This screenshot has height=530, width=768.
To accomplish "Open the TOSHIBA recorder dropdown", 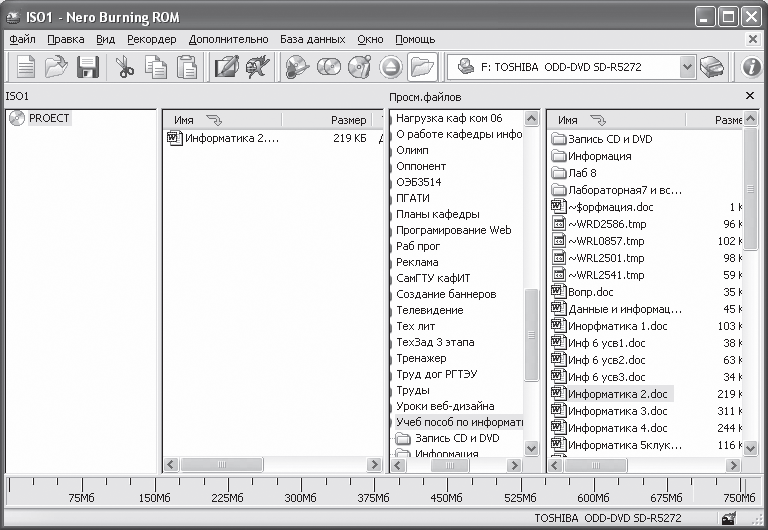I will (x=687, y=67).
